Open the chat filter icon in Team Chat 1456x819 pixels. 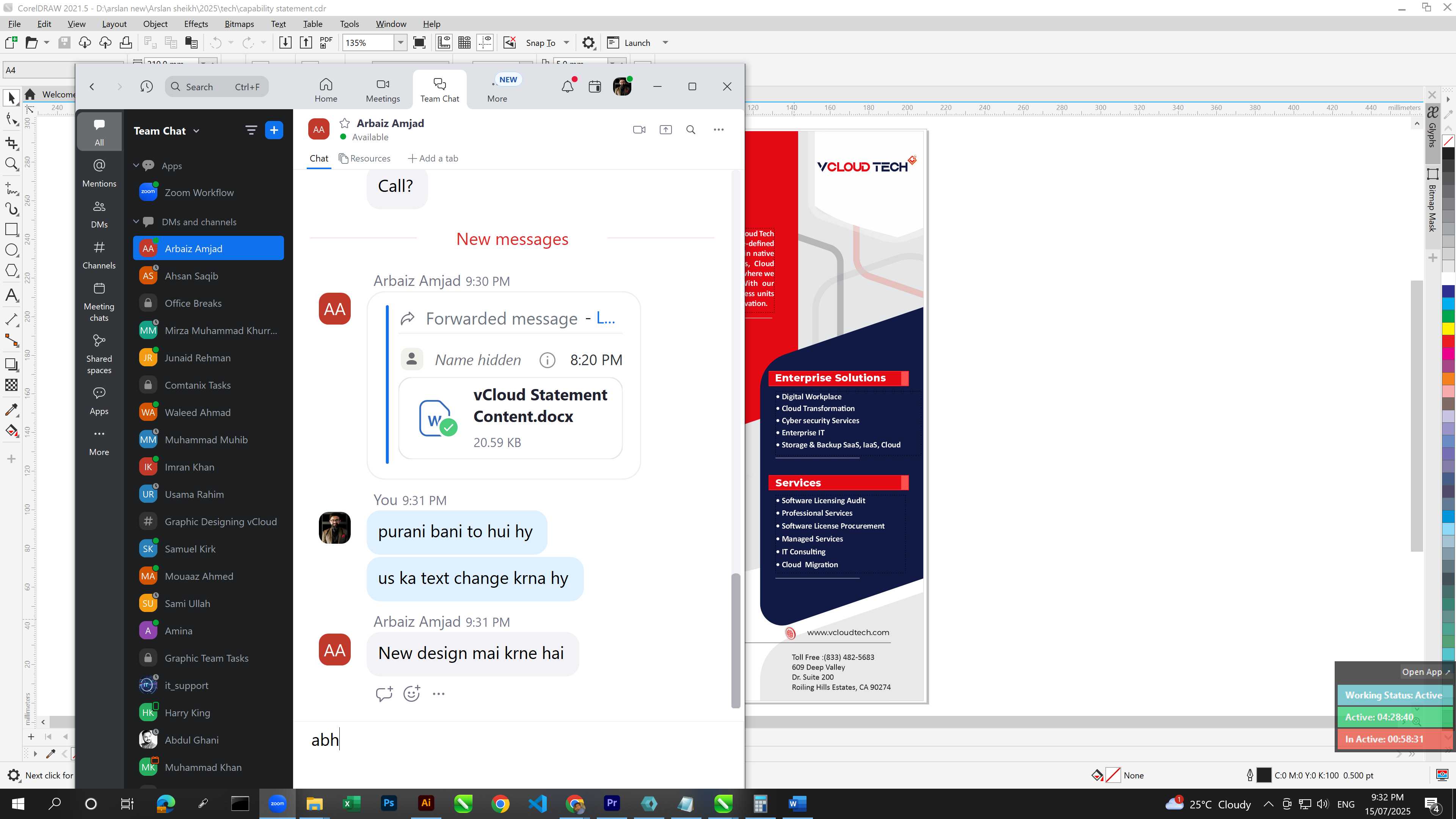[x=251, y=130]
